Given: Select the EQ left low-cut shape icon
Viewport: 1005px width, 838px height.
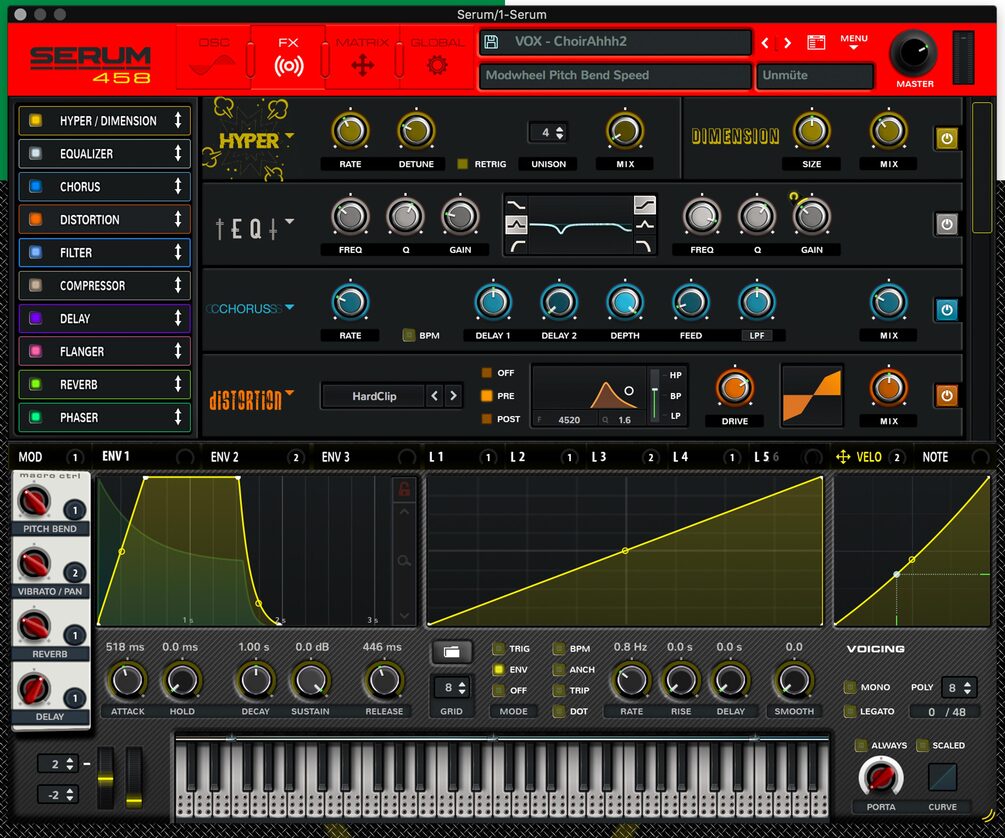Looking at the screenshot, I should (517, 246).
